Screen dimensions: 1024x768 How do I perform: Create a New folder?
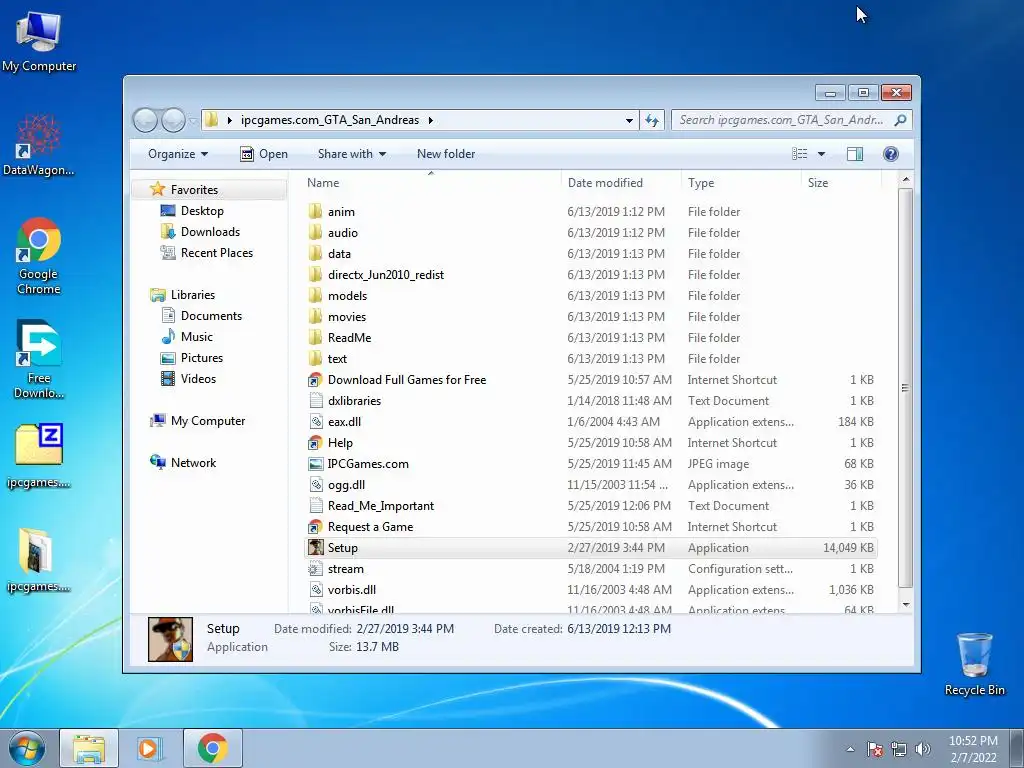(446, 154)
